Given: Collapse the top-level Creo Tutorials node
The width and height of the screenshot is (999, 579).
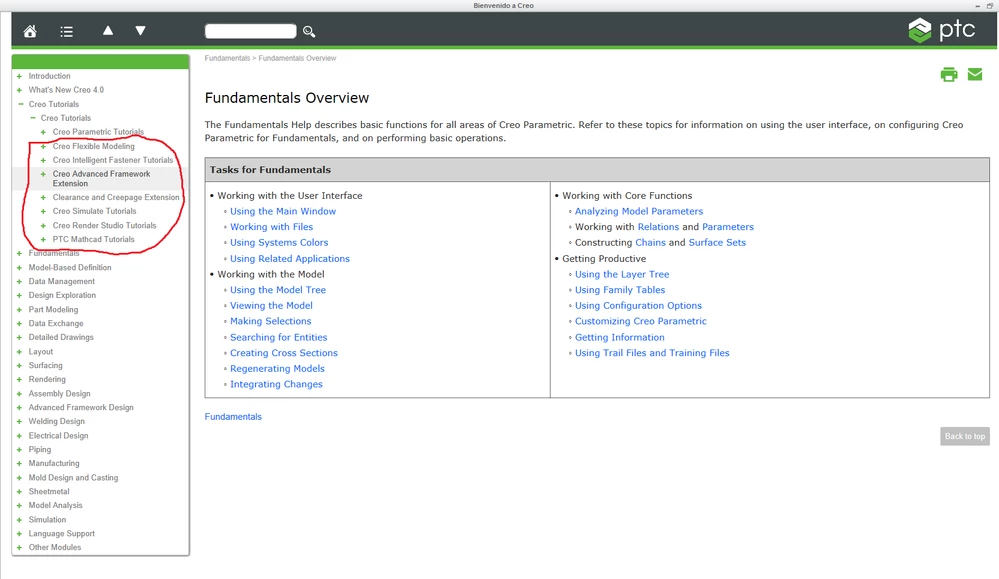Looking at the screenshot, I should pos(20,104).
